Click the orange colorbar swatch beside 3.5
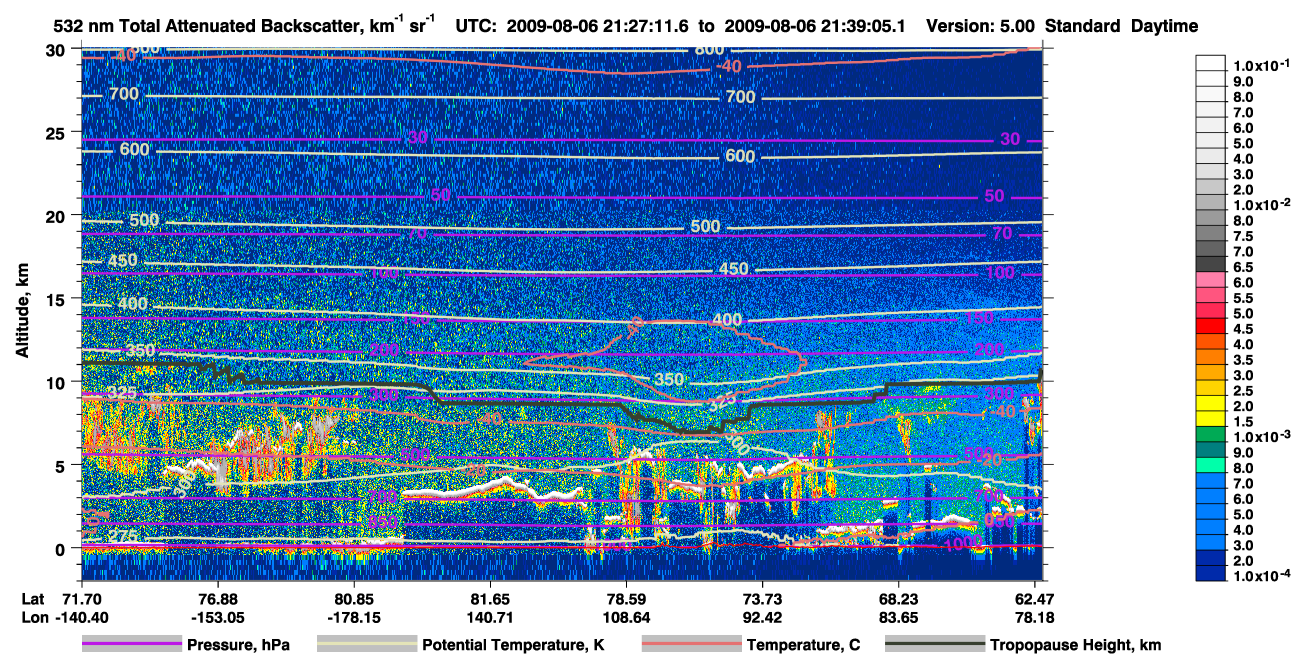Viewport: 1300px width, 667px height. coord(1211,357)
